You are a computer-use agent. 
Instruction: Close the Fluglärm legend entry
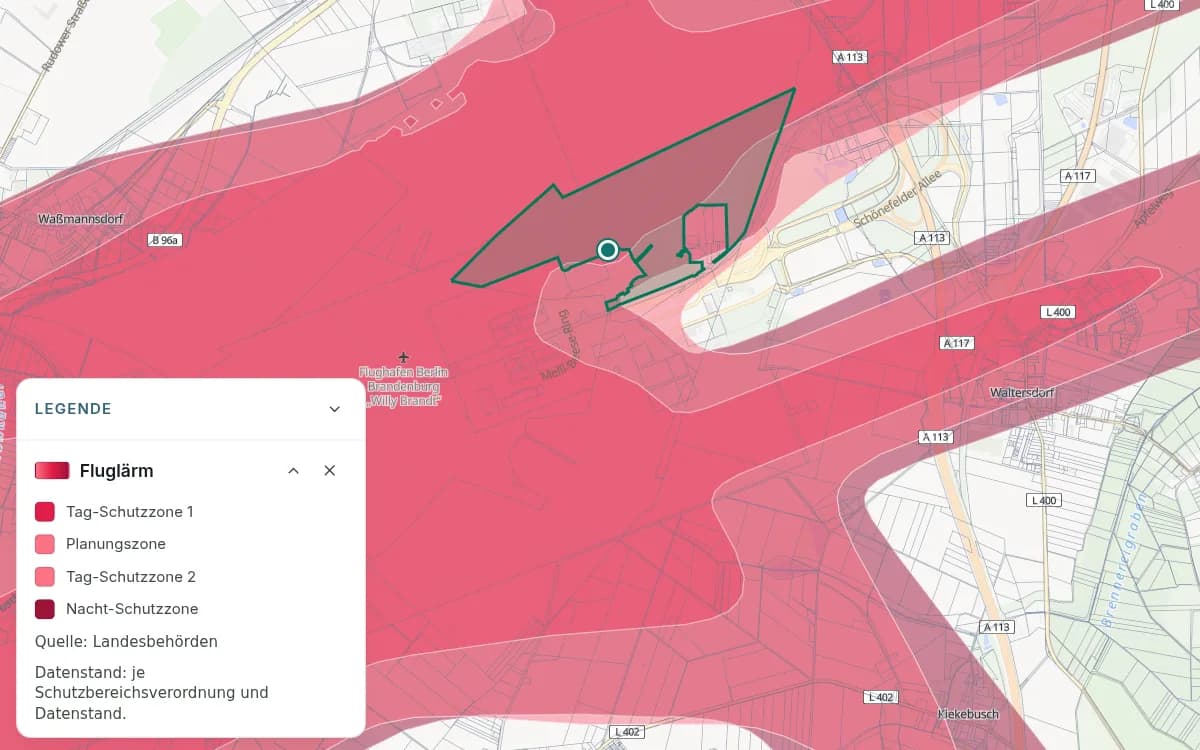coord(329,471)
